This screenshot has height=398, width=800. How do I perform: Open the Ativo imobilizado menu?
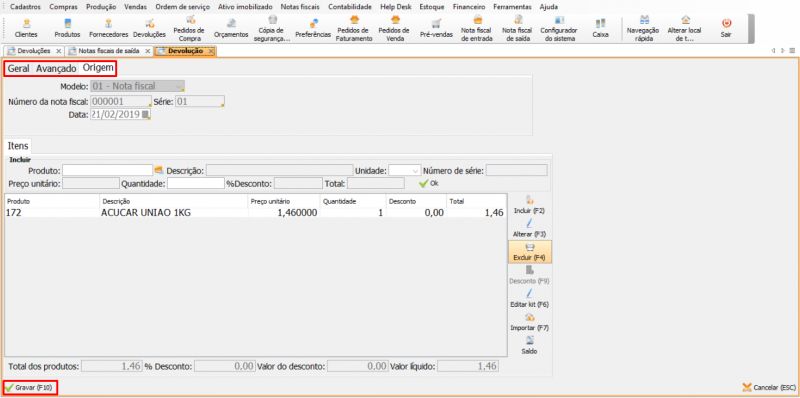coord(245,7)
